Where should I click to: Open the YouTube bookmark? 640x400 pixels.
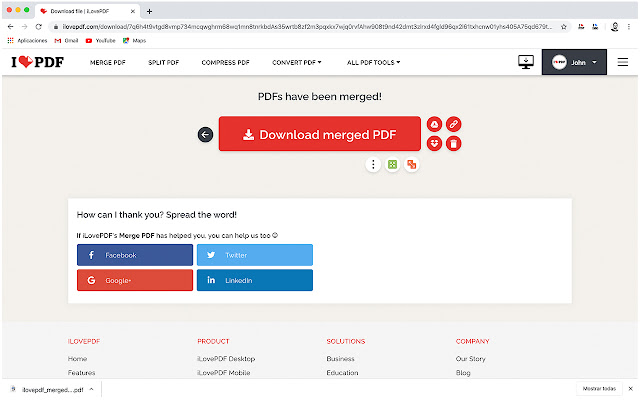(x=100, y=40)
